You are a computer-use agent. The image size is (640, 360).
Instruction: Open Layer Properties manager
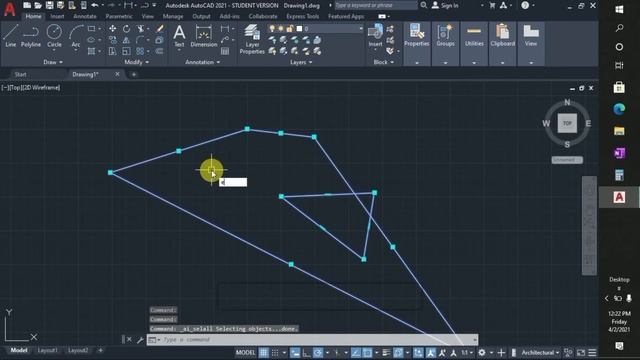[x=252, y=39]
